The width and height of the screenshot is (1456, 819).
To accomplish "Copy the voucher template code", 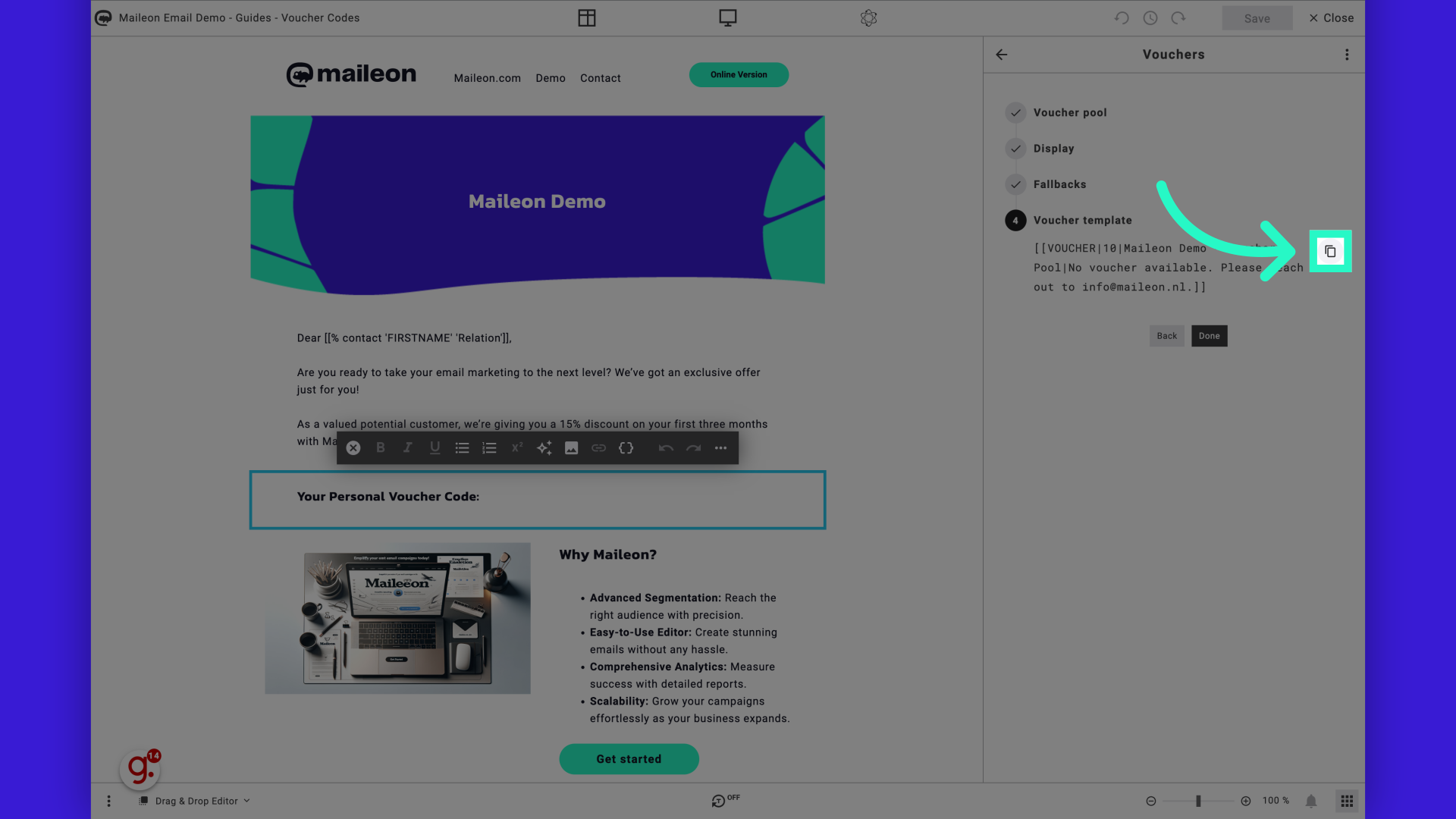I will pyautogui.click(x=1330, y=251).
